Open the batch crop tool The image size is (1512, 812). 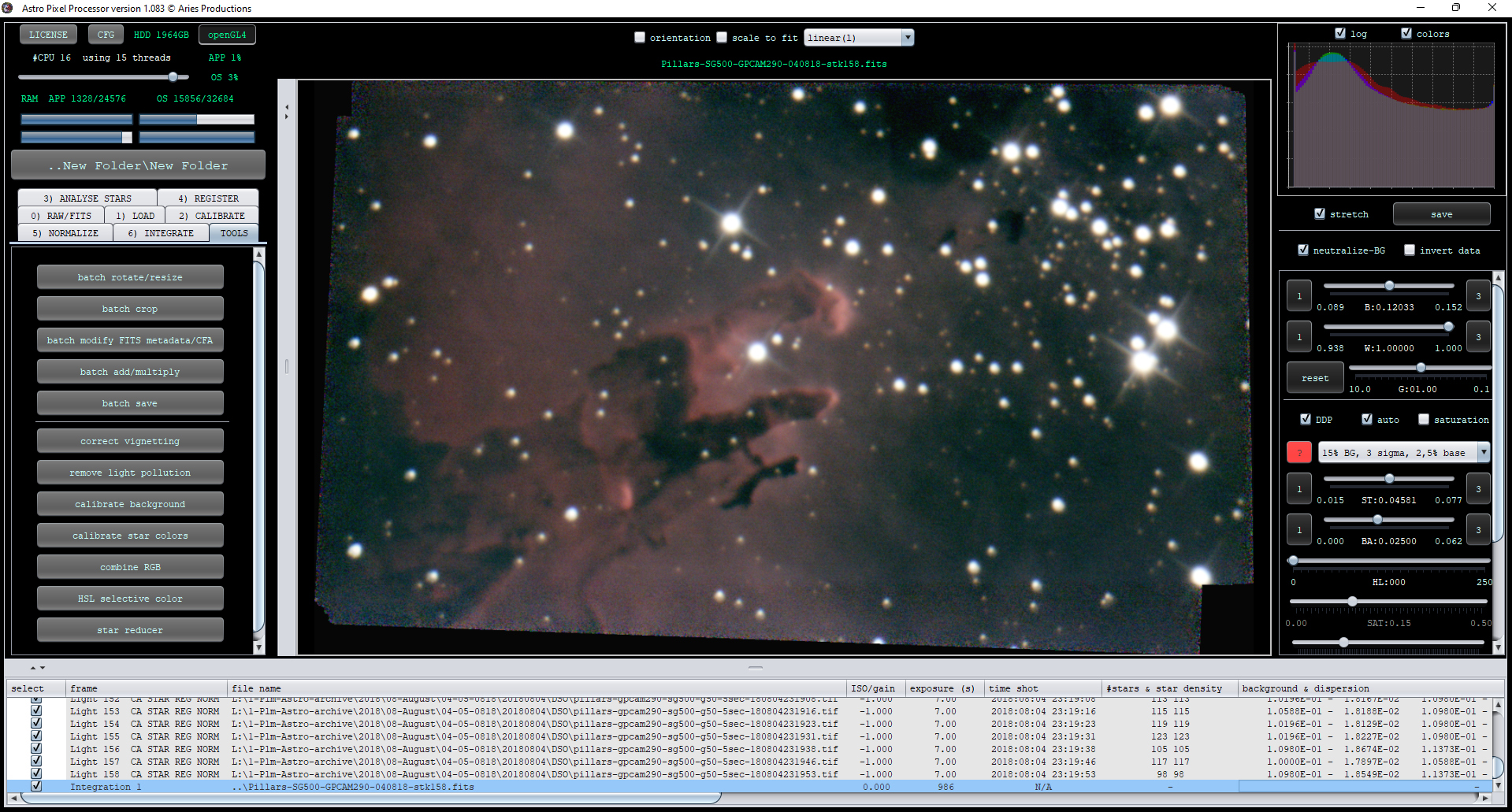[130, 308]
